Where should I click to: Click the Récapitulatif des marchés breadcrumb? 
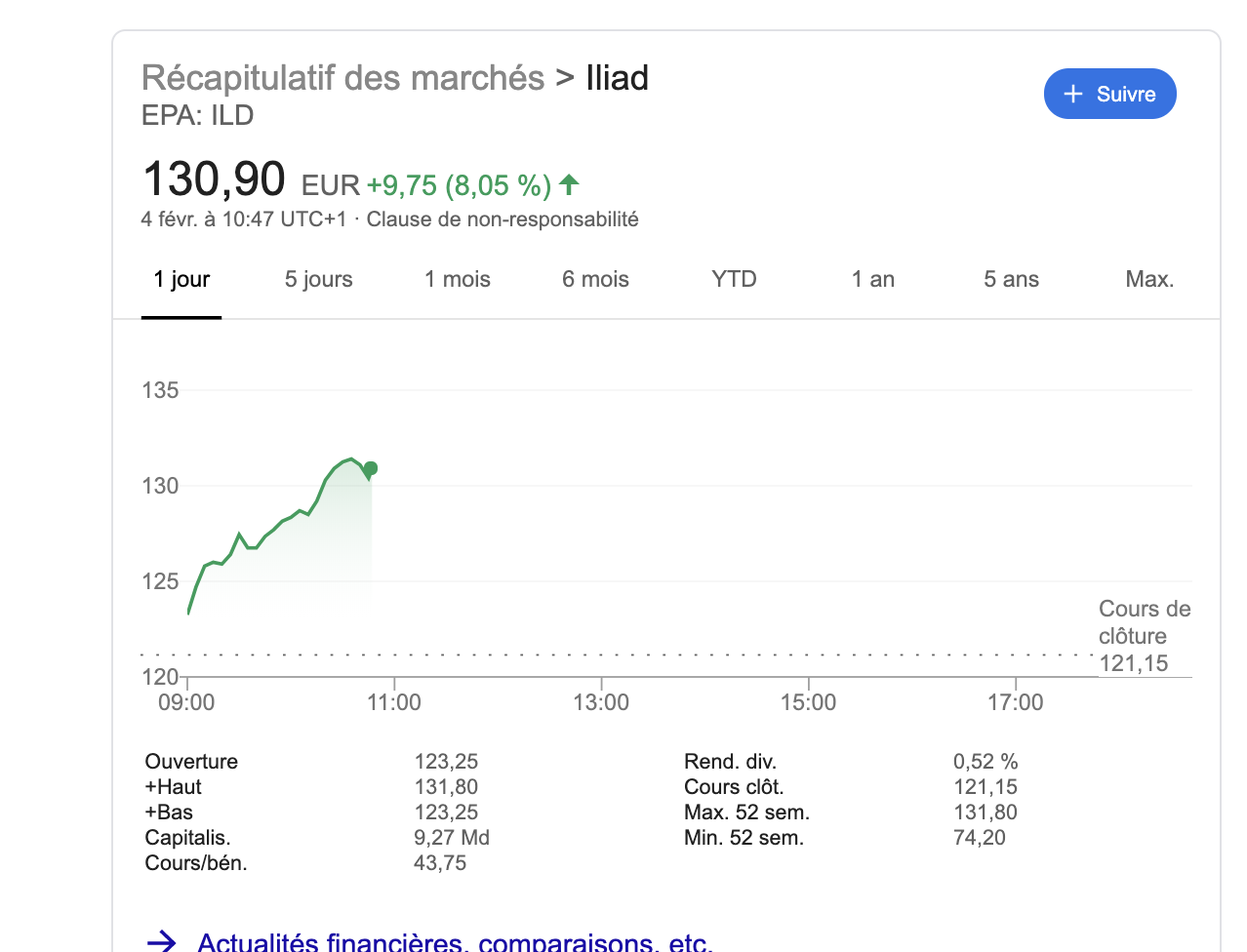tap(342, 78)
